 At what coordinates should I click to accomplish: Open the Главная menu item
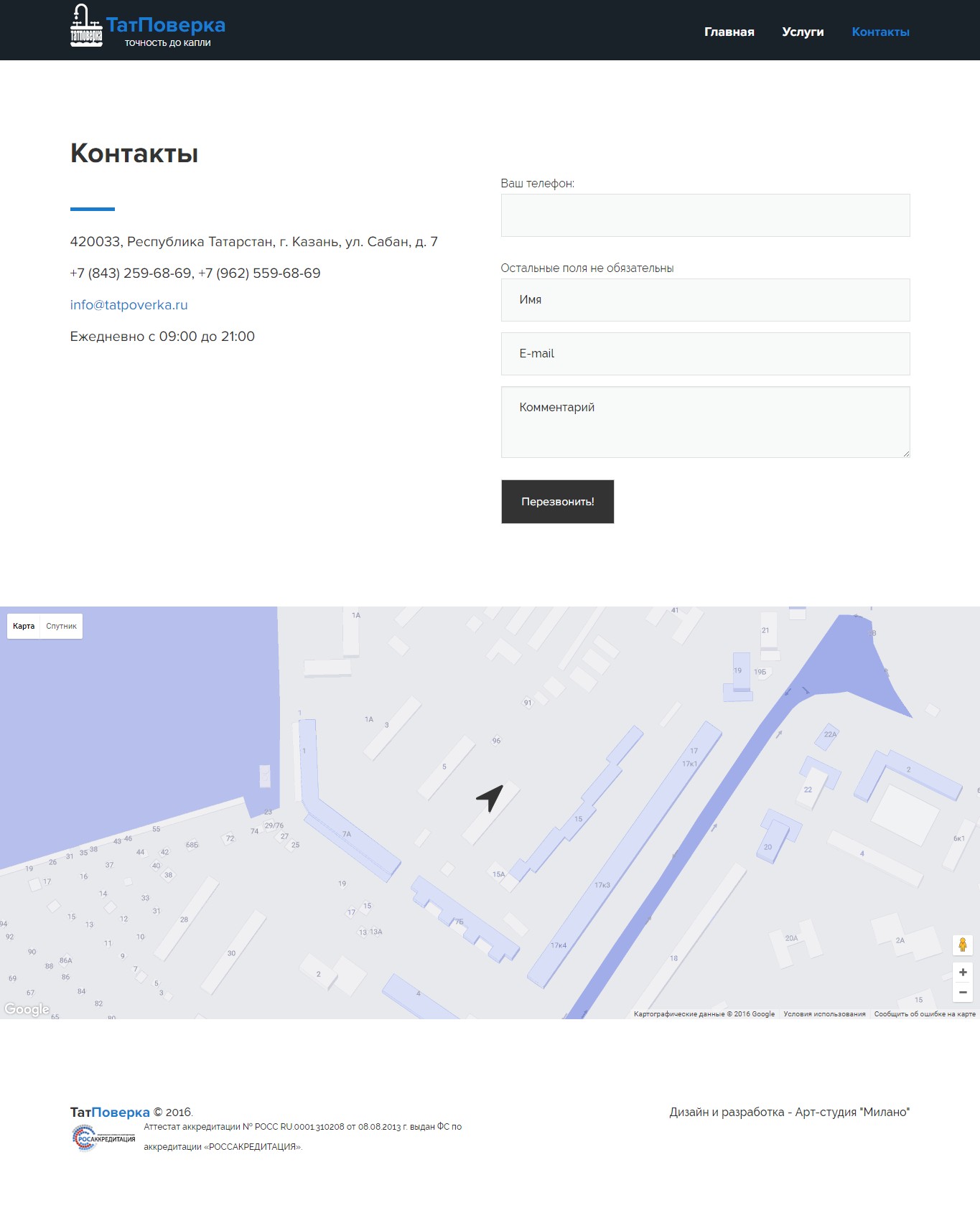(729, 32)
